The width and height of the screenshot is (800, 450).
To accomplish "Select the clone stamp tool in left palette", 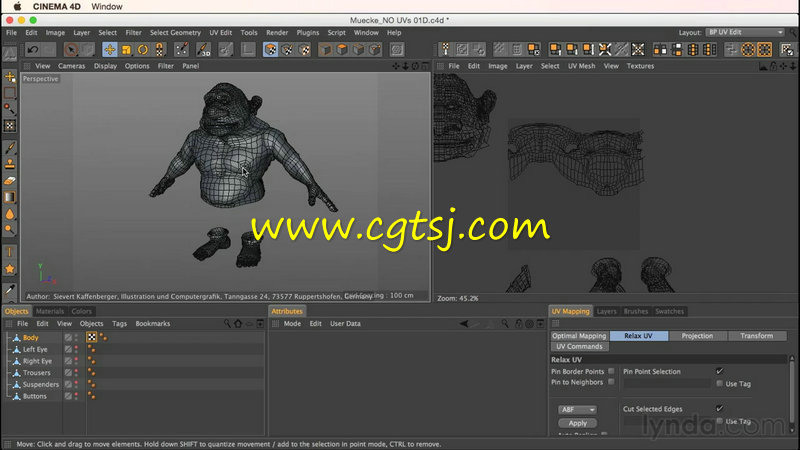I will 10,164.
